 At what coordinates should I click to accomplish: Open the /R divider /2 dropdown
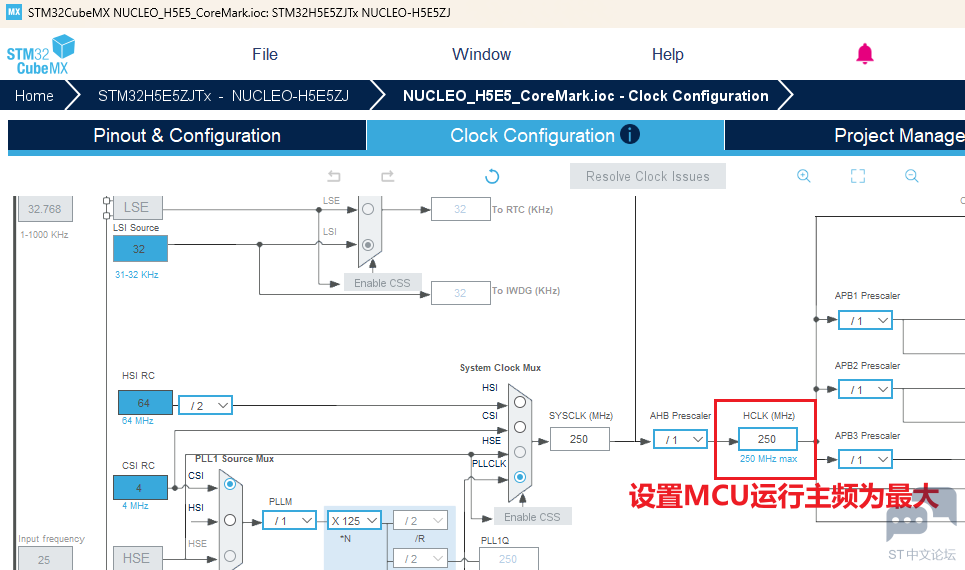click(x=420, y=520)
